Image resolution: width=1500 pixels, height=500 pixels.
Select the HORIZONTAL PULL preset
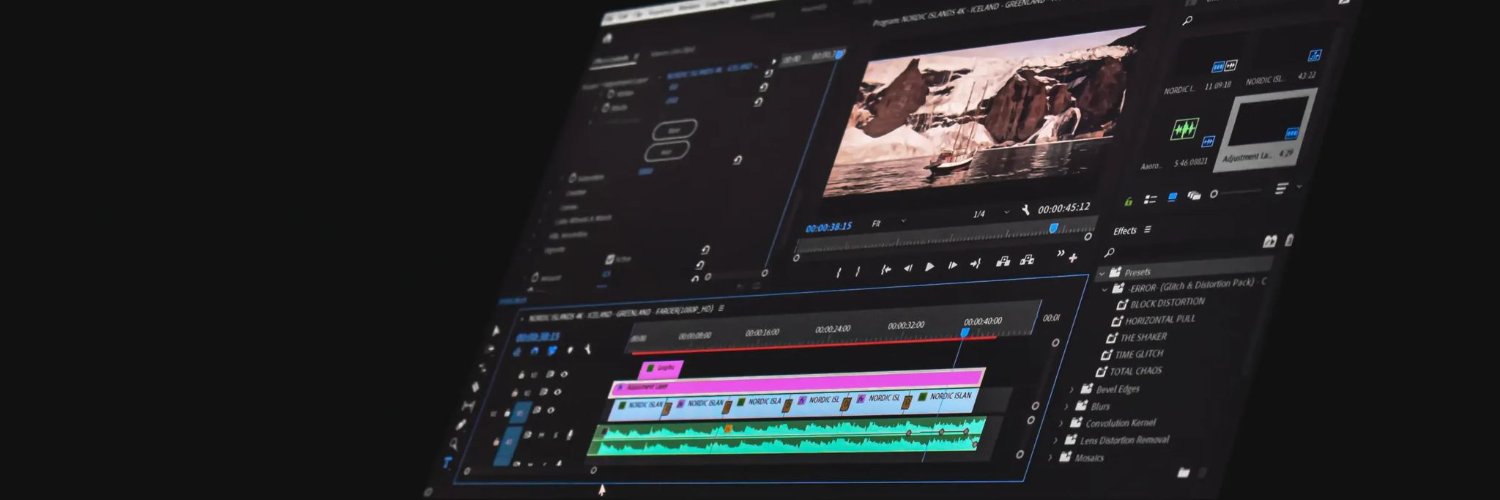click(x=1159, y=320)
